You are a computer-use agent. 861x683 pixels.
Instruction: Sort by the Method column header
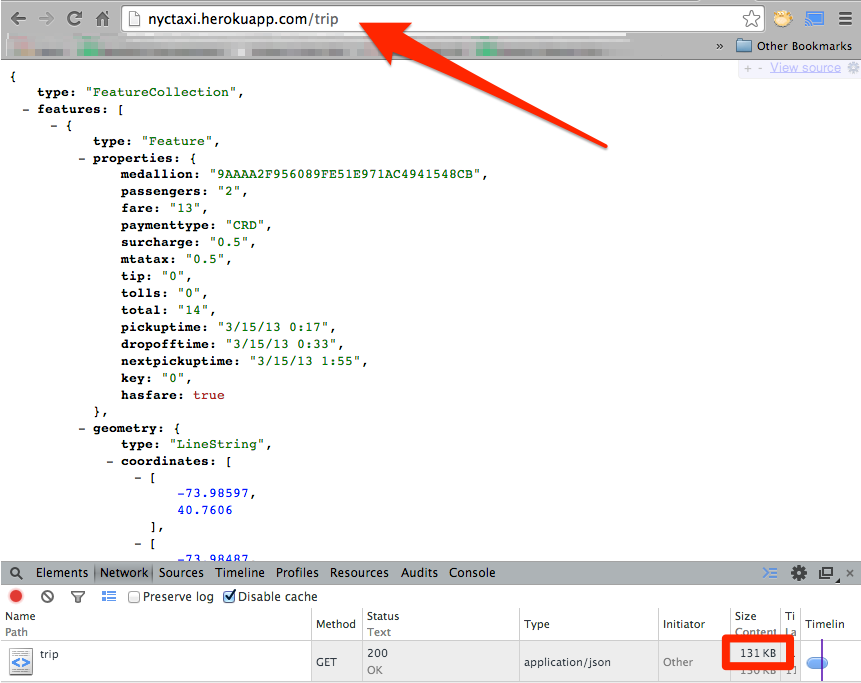336,624
